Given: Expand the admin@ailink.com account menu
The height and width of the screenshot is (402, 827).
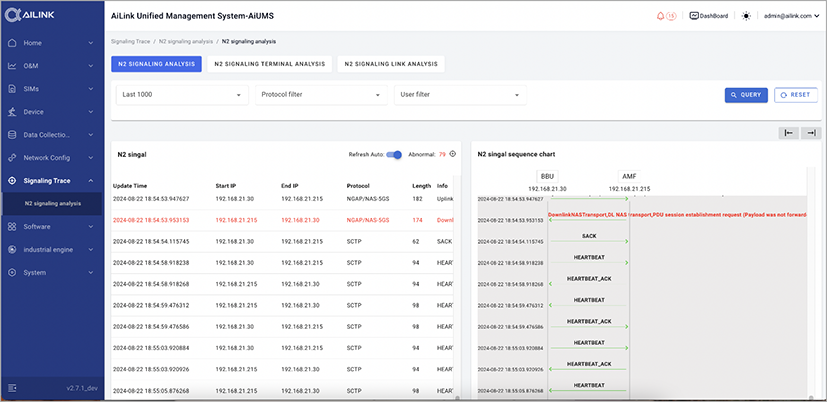Looking at the screenshot, I should point(791,16).
